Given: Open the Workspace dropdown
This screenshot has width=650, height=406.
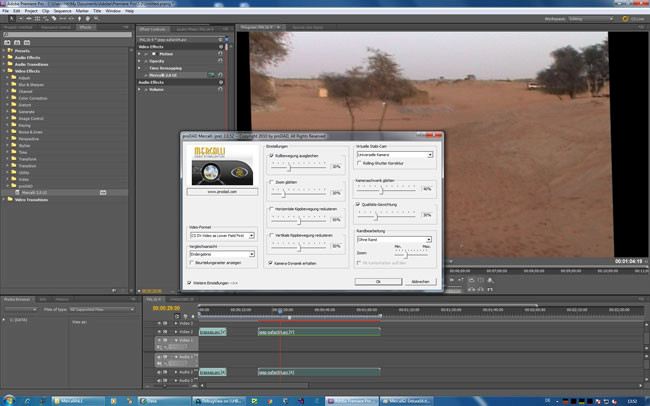Looking at the screenshot, I should 591,19.
